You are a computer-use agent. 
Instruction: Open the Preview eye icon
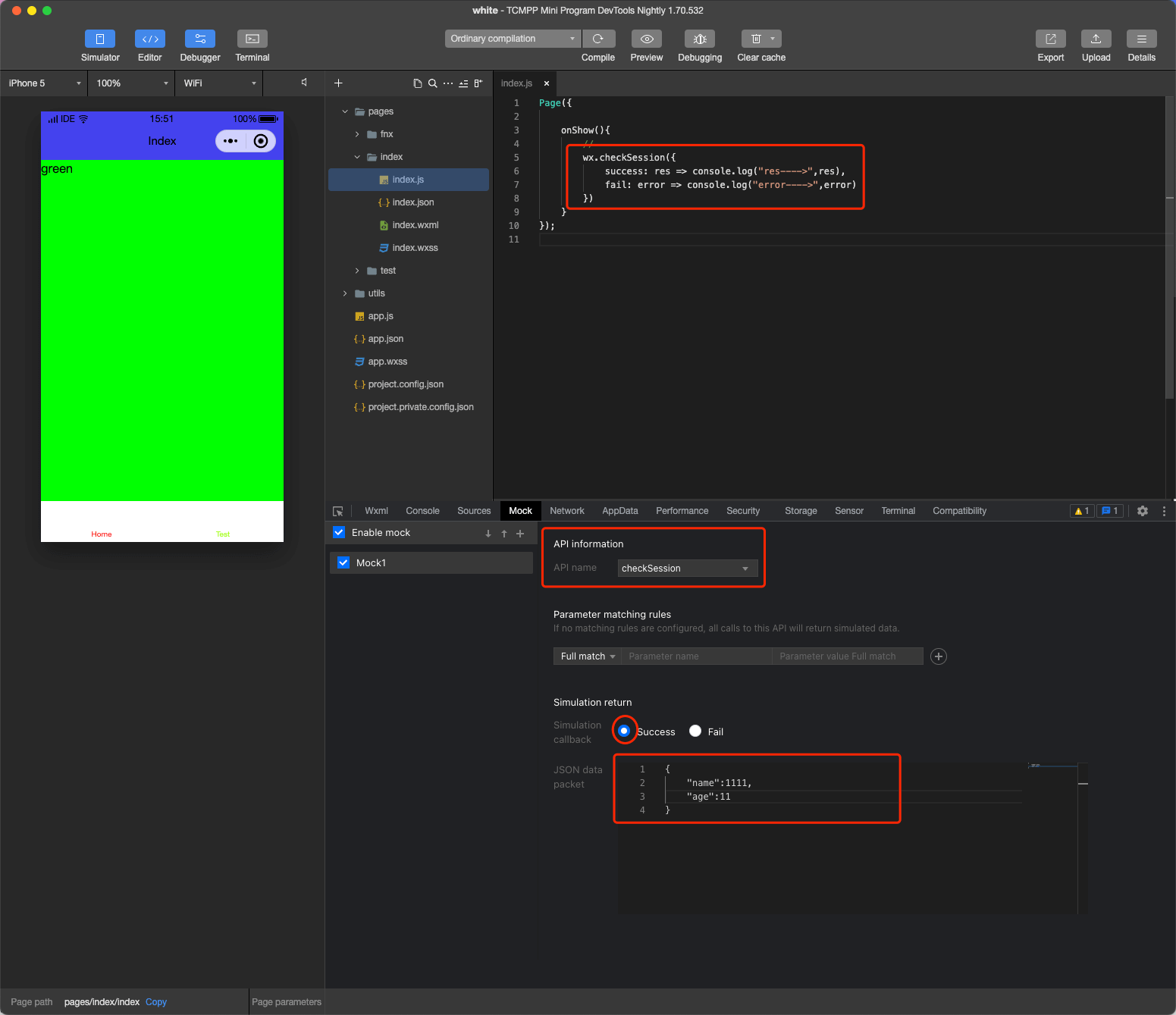646,39
